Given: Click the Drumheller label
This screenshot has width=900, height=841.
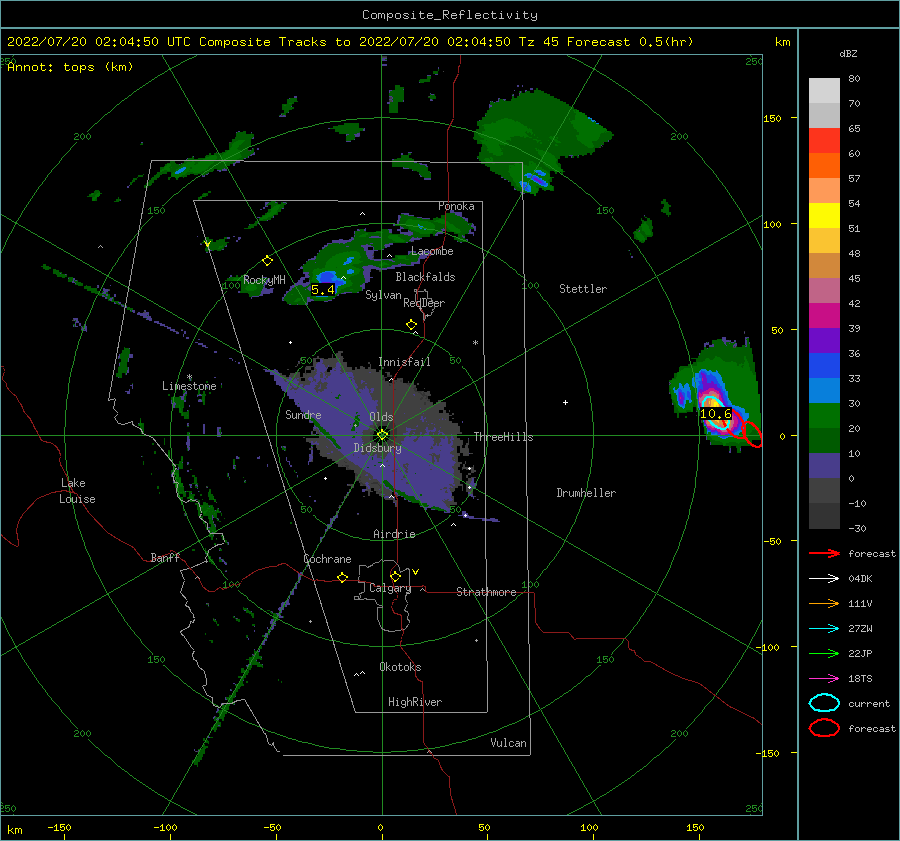Looking at the screenshot, I should [586, 493].
